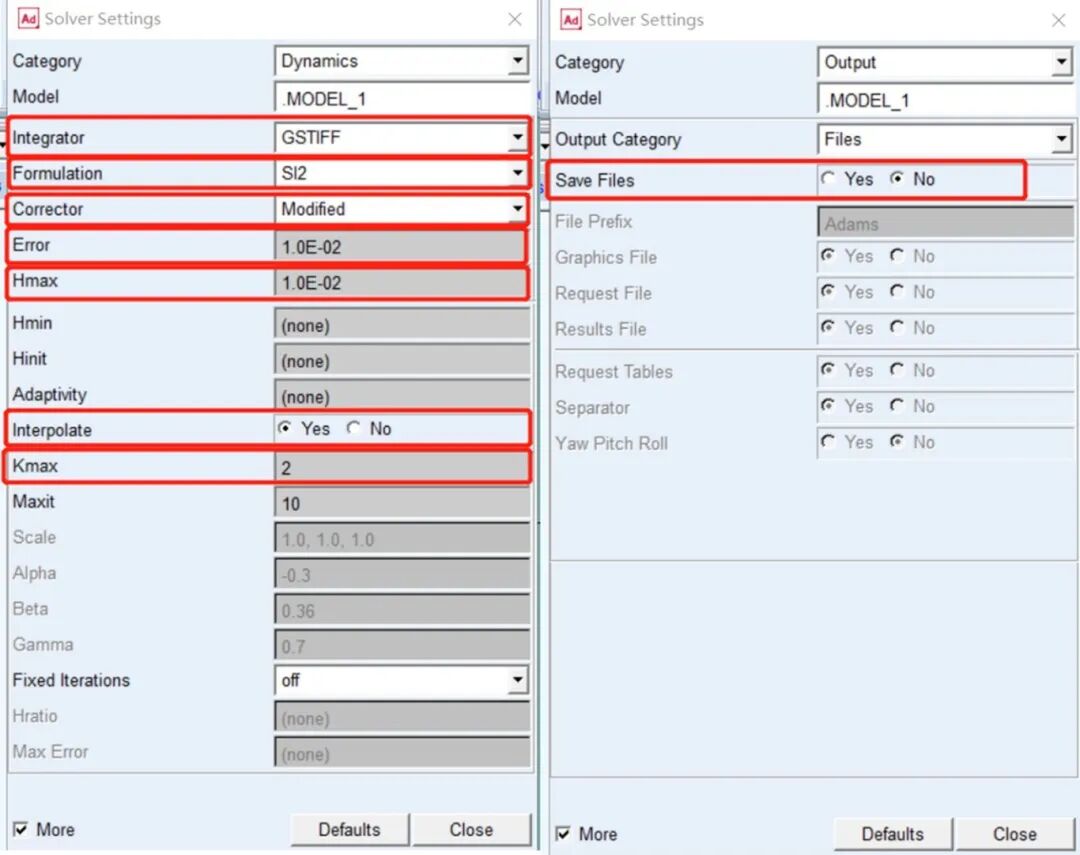This screenshot has width=1080, height=855.
Task: Close the right Solver Settings window with X
Action: click(x=1059, y=21)
